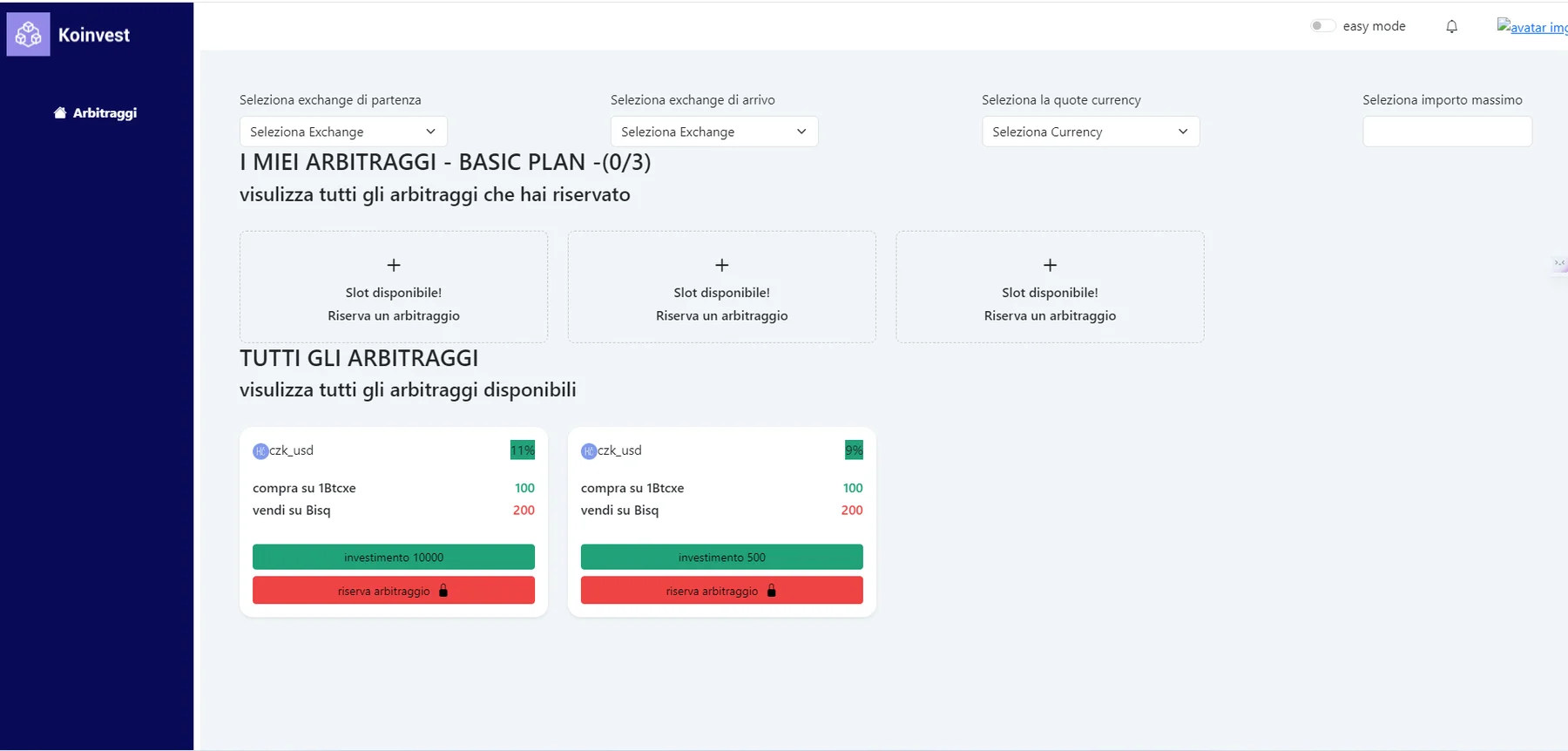Image resolution: width=1568 pixels, height=751 pixels.
Task: Click the sell price 200 in the 9% card
Action: point(852,511)
